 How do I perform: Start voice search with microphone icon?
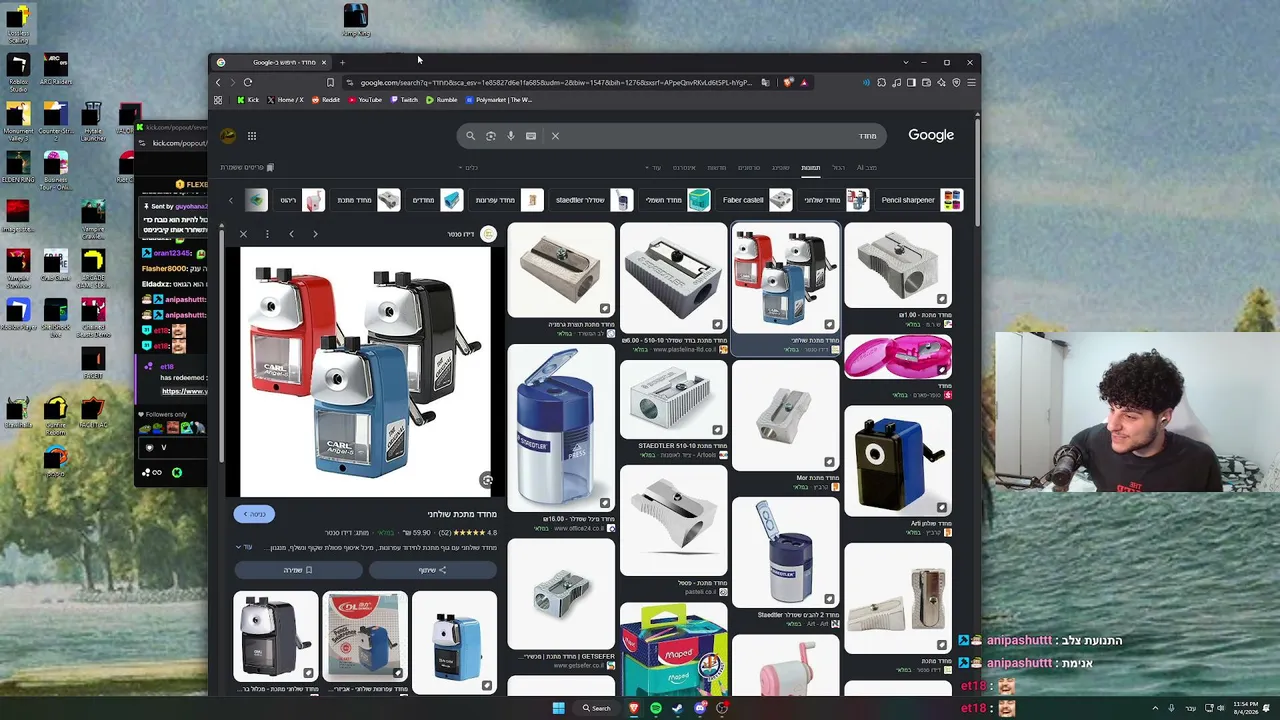(x=511, y=136)
